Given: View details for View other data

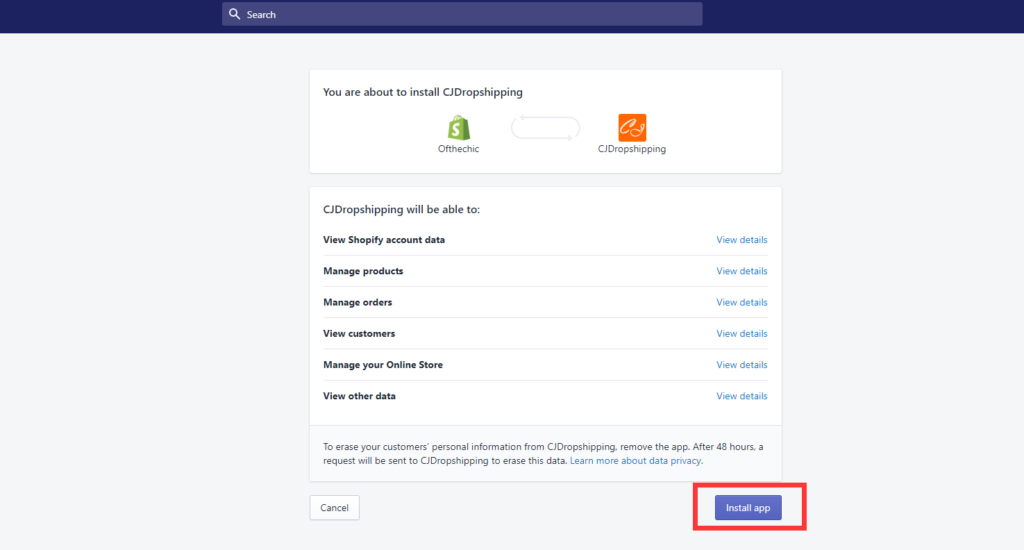Looking at the screenshot, I should (741, 396).
